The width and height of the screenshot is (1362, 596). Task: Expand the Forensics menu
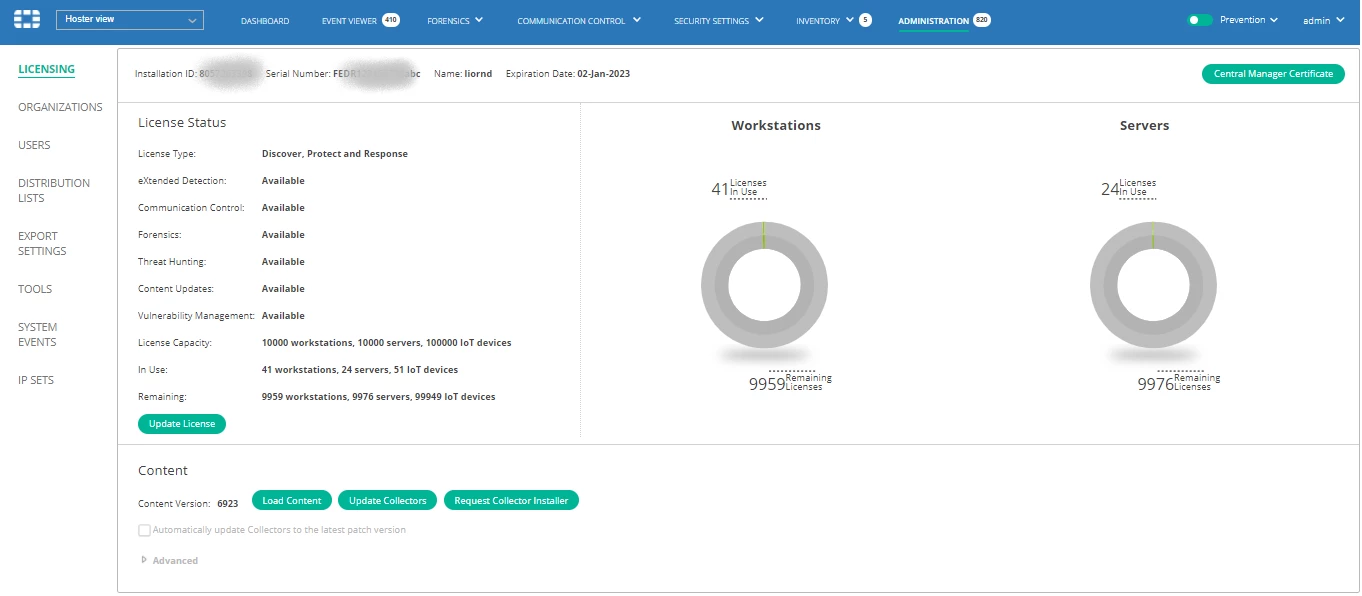pyautogui.click(x=455, y=20)
